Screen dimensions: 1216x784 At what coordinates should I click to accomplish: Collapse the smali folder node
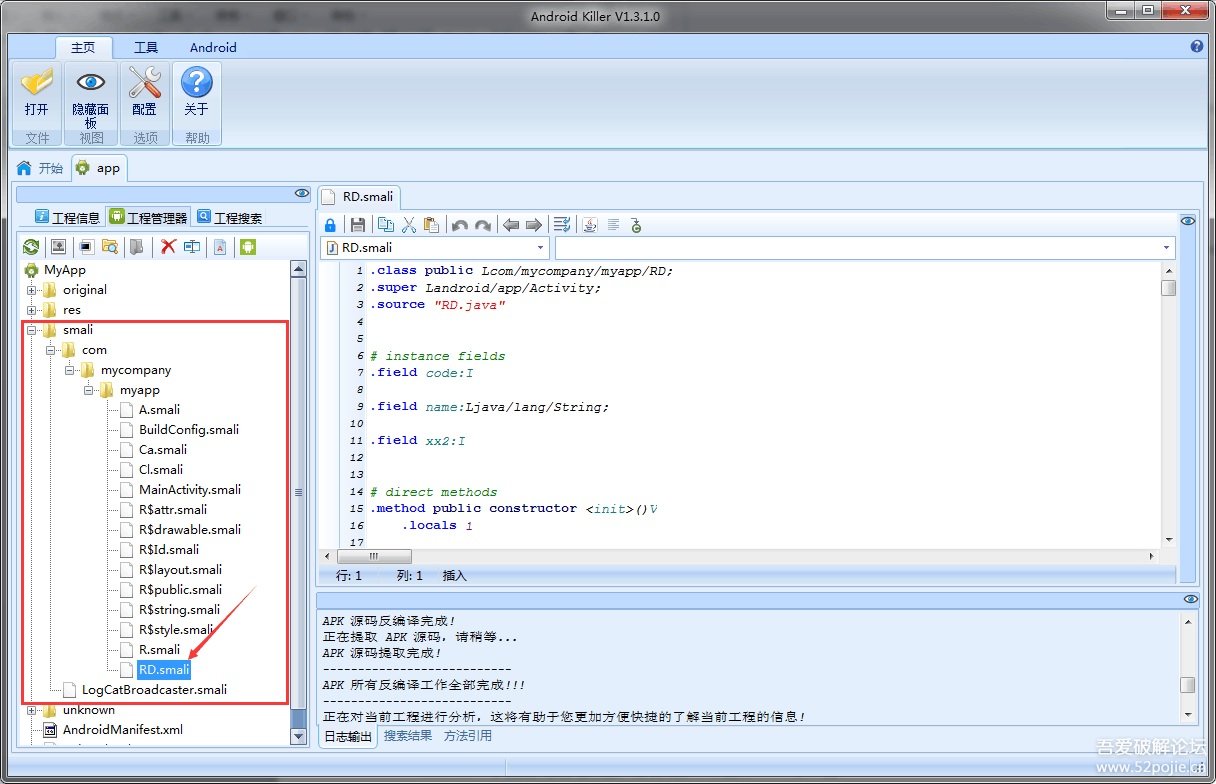coord(32,330)
